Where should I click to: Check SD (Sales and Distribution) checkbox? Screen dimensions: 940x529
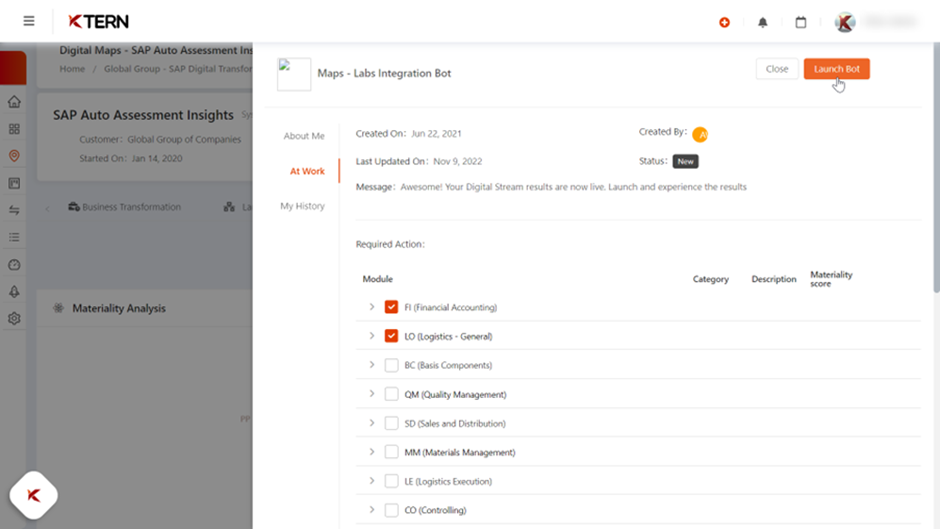(391, 423)
